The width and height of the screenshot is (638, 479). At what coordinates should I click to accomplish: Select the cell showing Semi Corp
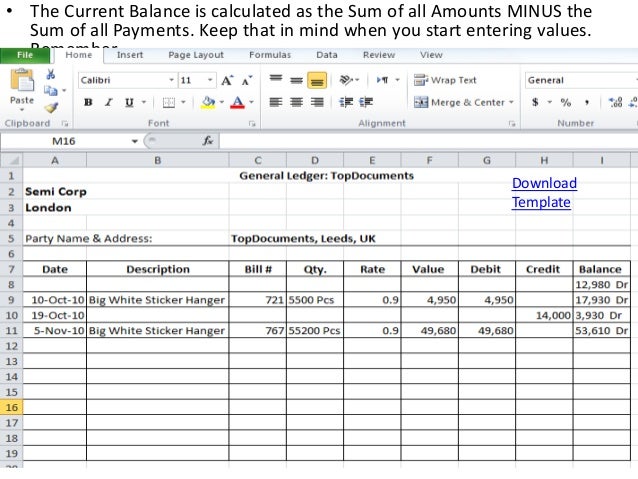click(55, 192)
